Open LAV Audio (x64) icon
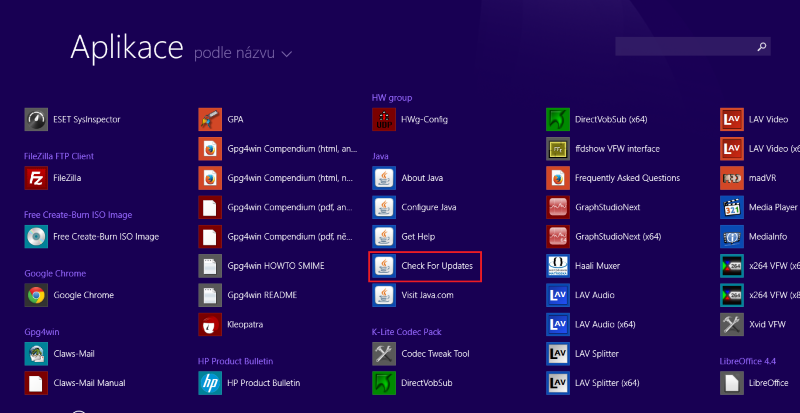This screenshot has height=413, width=800. (558, 325)
